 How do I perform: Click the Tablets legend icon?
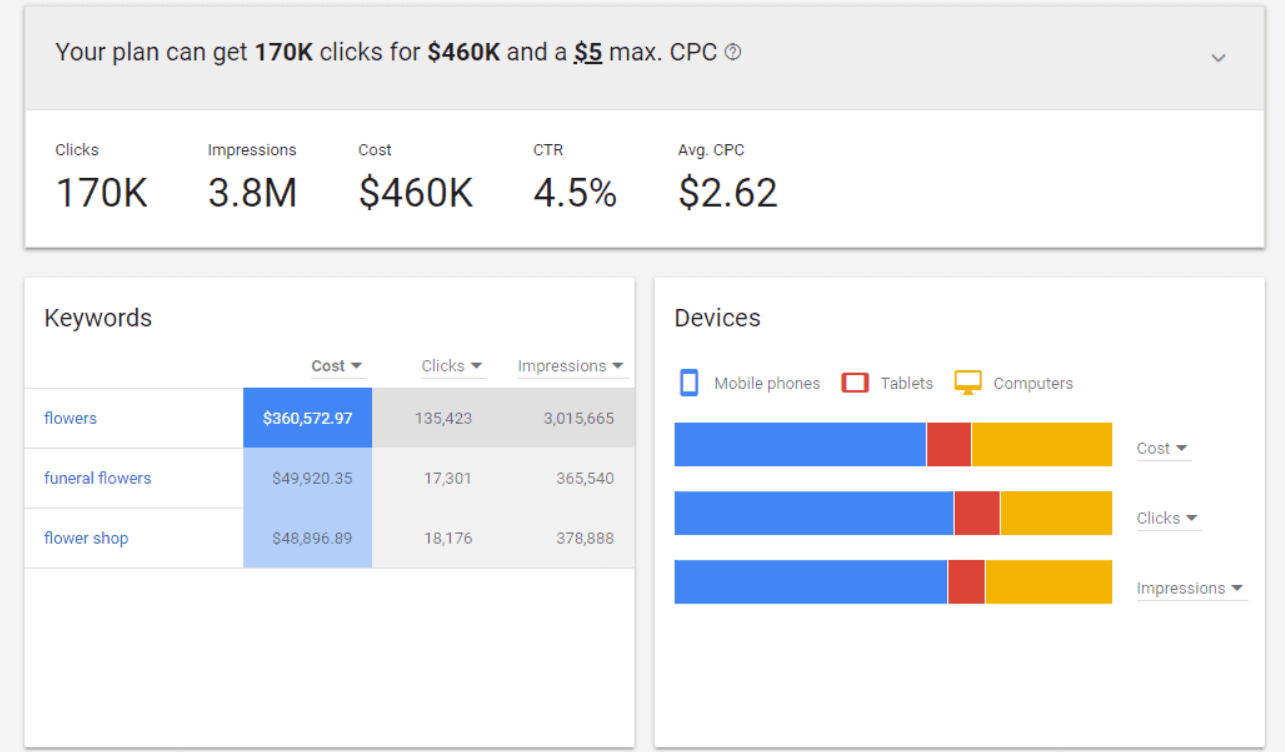(x=855, y=383)
